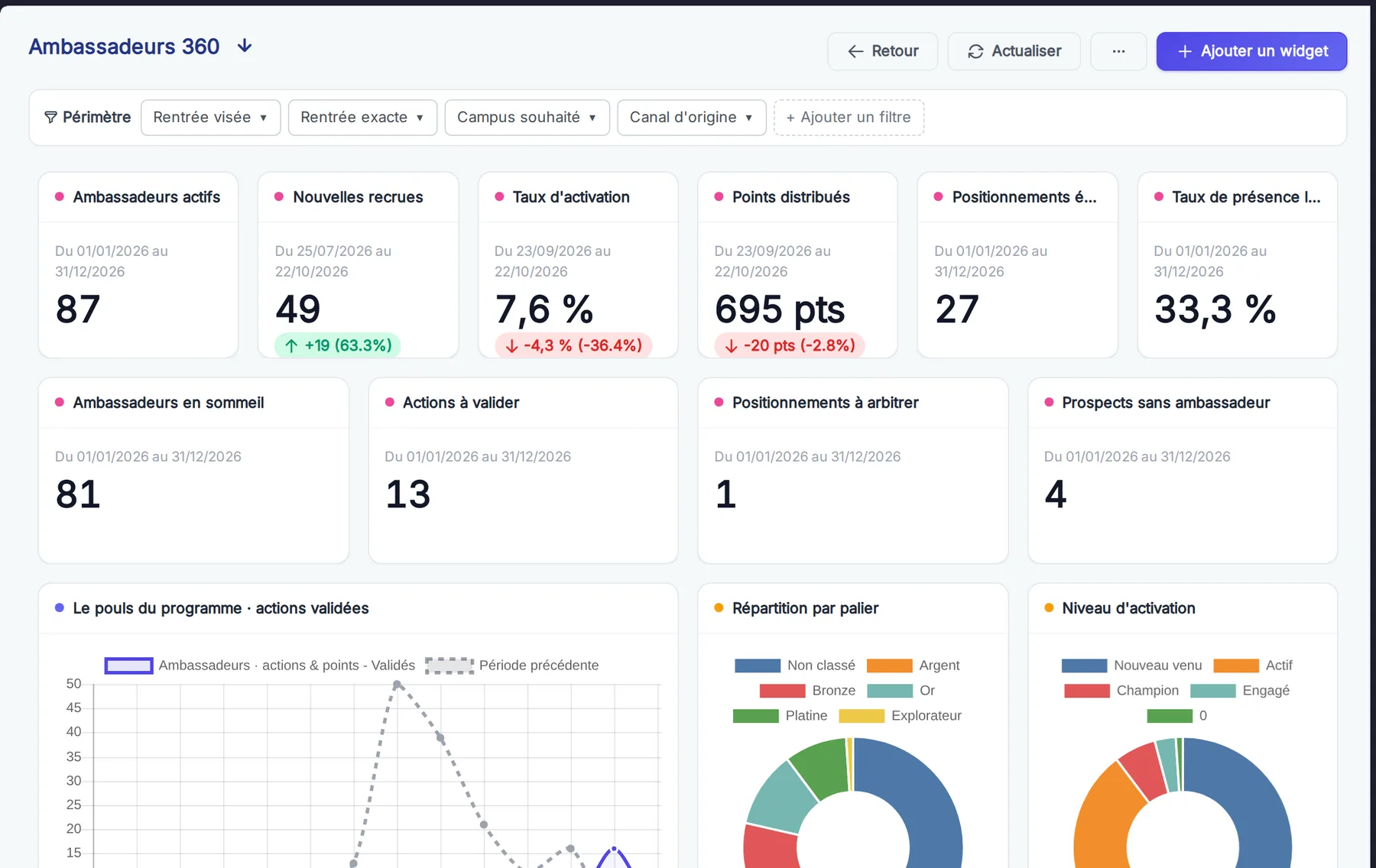
Task: Open the Canal d'origine dropdown
Action: 691,118
